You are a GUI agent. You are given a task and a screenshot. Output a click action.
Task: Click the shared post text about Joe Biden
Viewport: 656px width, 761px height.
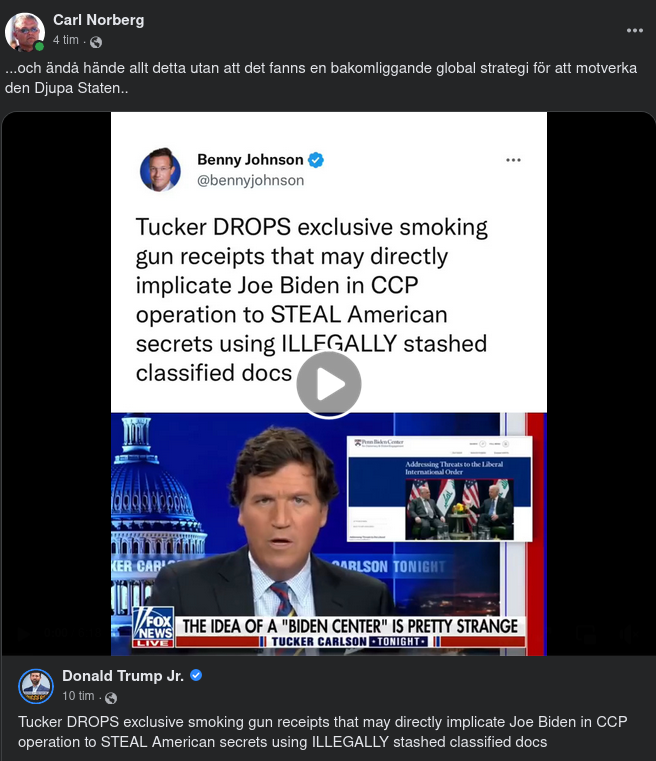(323, 732)
